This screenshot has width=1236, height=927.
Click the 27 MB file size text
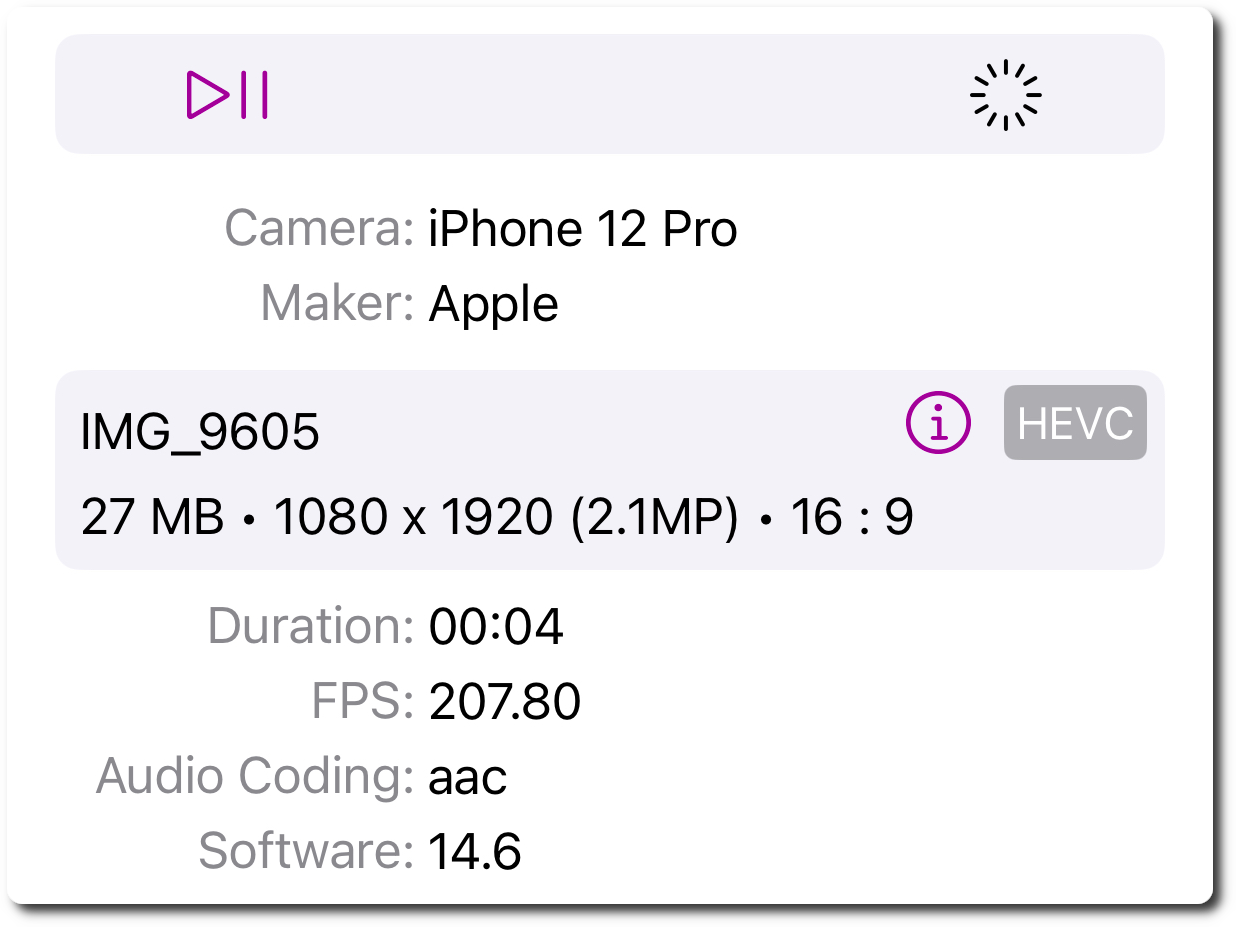[x=152, y=518]
